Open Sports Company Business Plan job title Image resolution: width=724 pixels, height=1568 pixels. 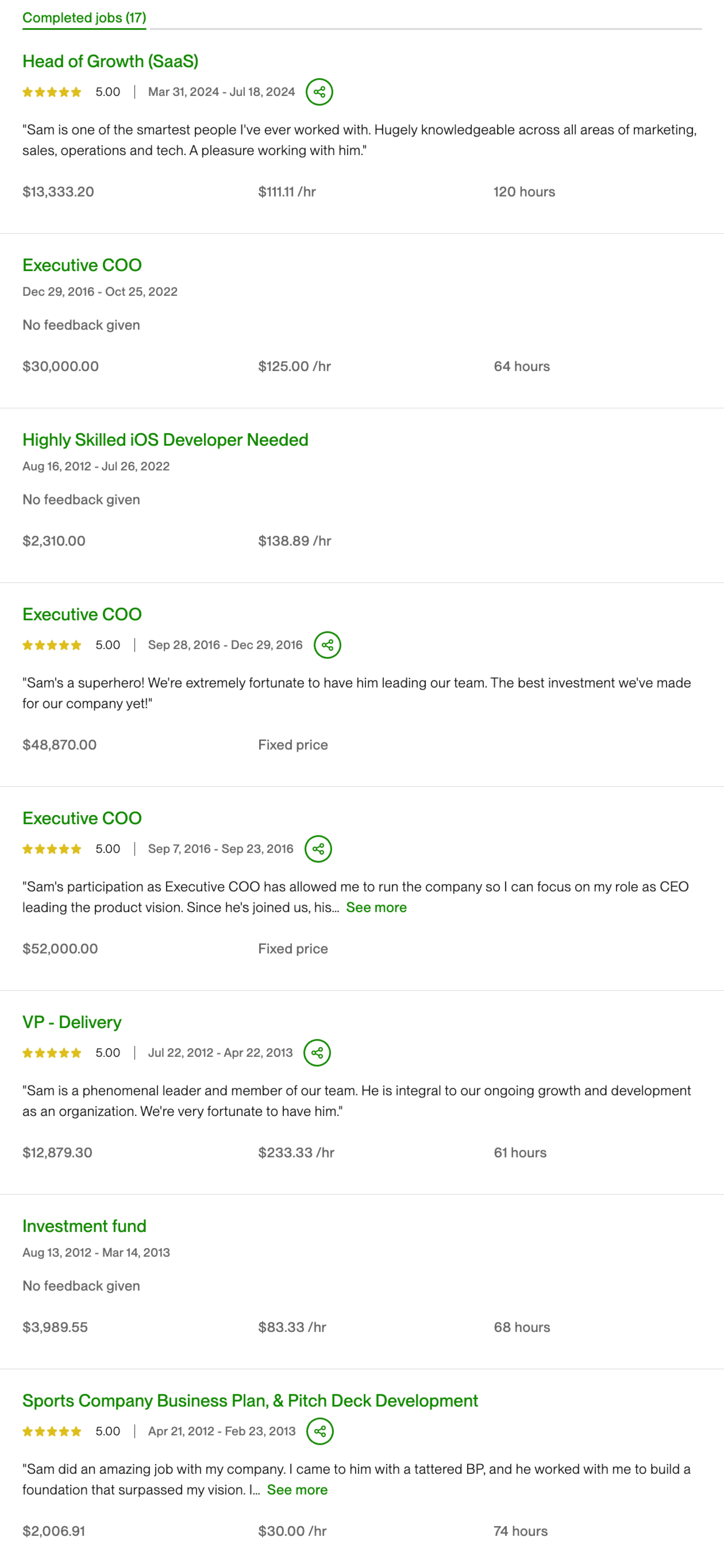coord(250,1401)
